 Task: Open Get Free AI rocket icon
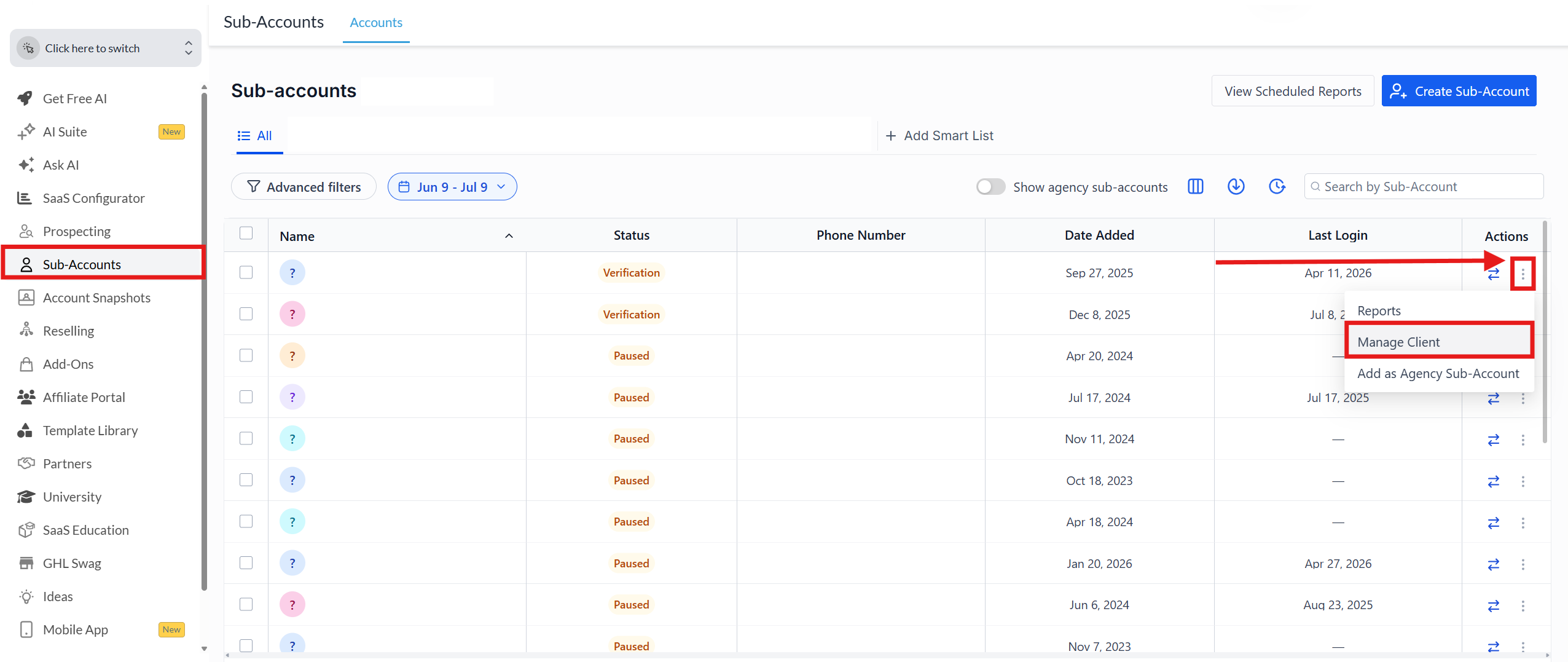click(x=25, y=98)
